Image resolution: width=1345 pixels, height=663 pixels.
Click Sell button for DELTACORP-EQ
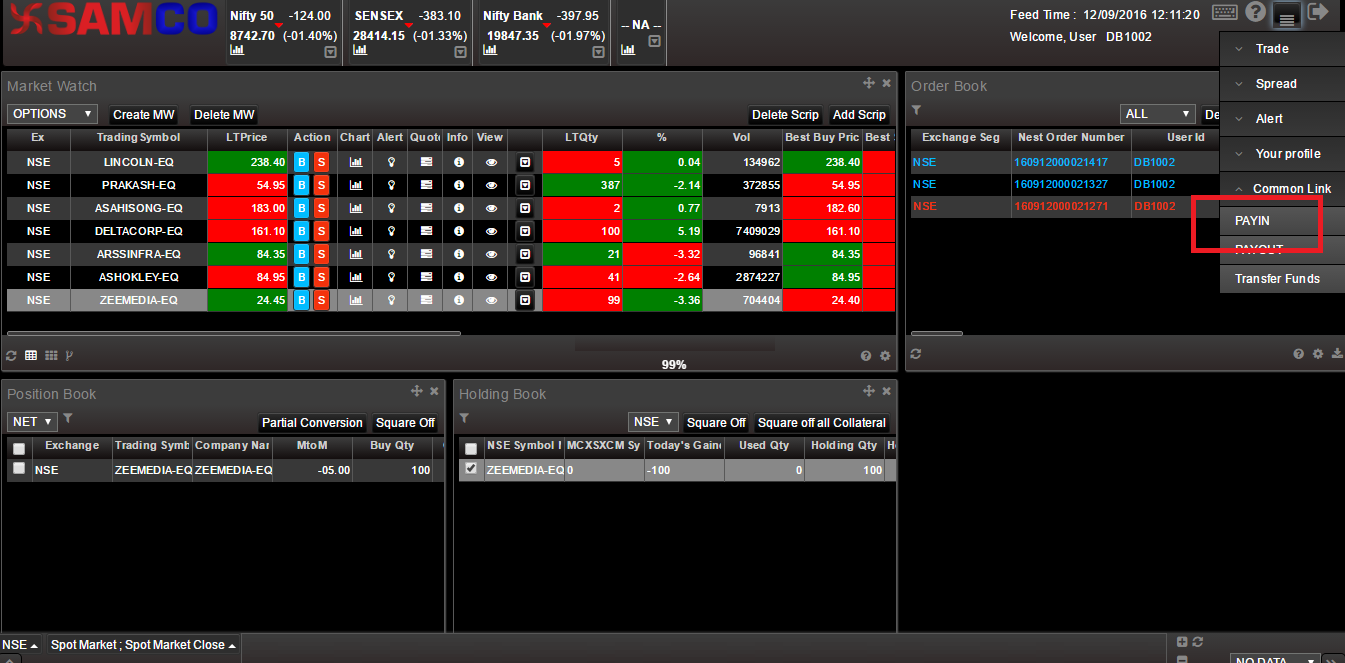(x=321, y=231)
